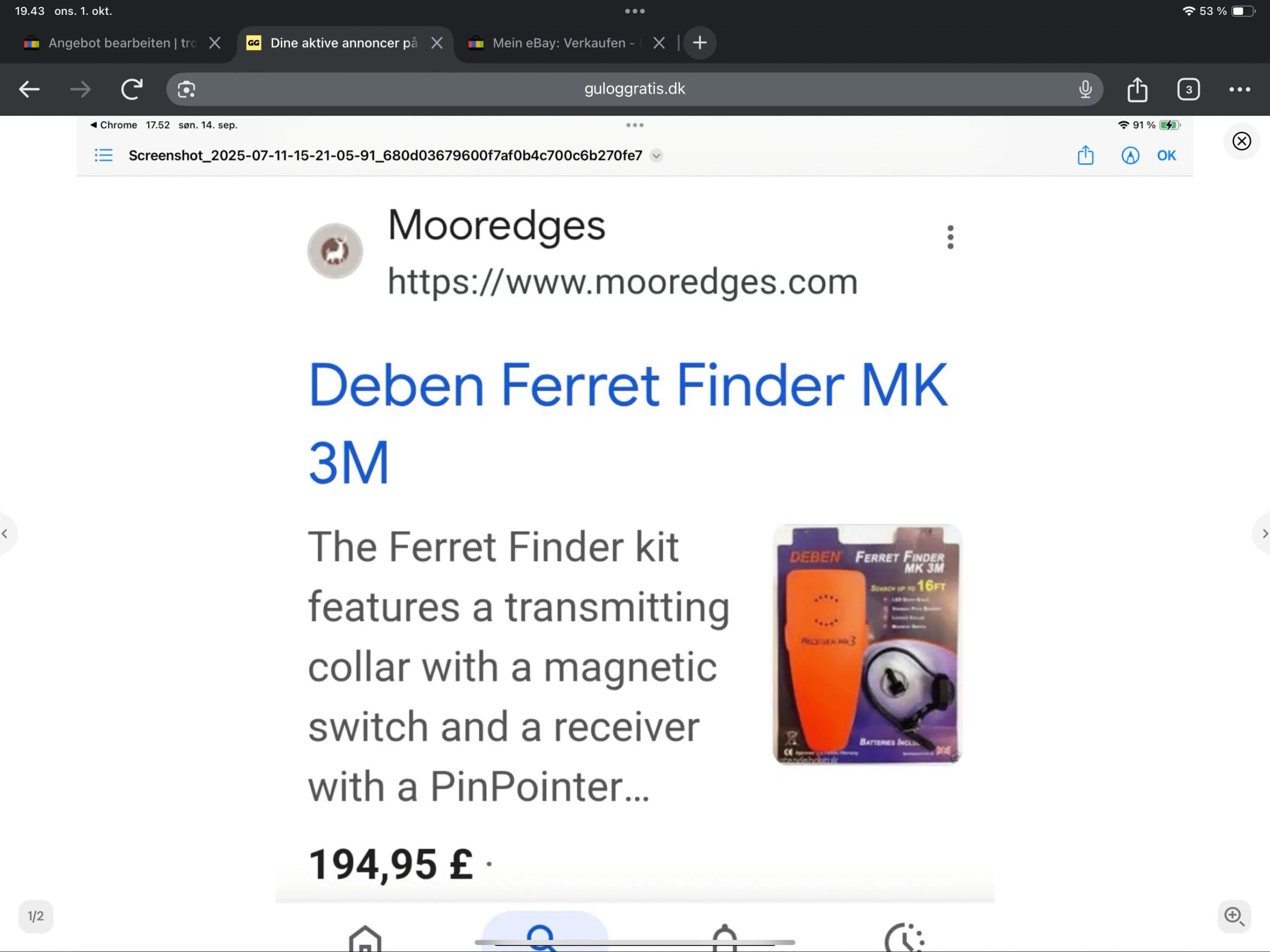The image size is (1270, 952).
Task: Open the browser three-dot menu
Action: (x=1239, y=89)
